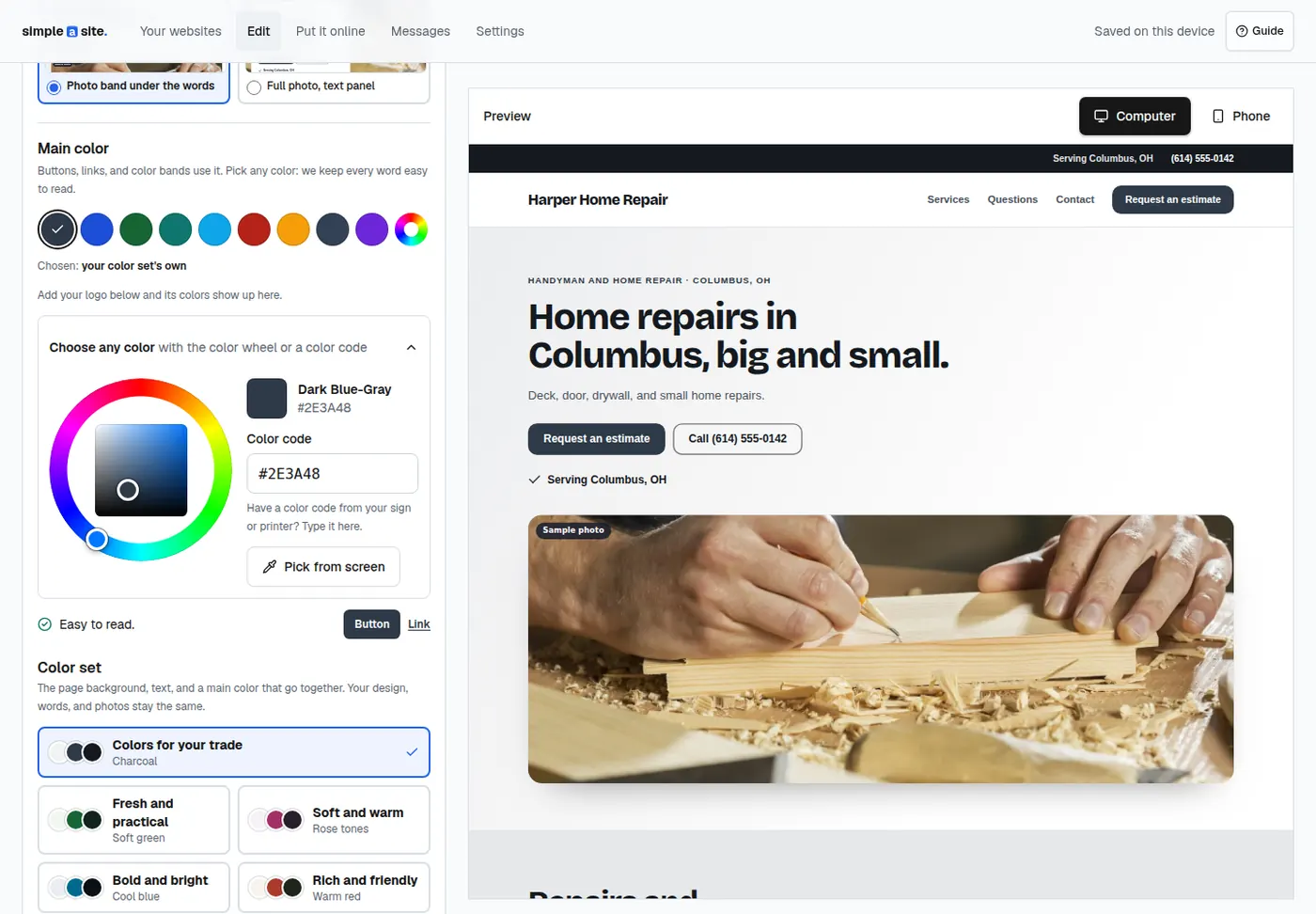The height and width of the screenshot is (914, 1316).
Task: Click the Home repairs in Columbus headline
Action: [x=738, y=336]
